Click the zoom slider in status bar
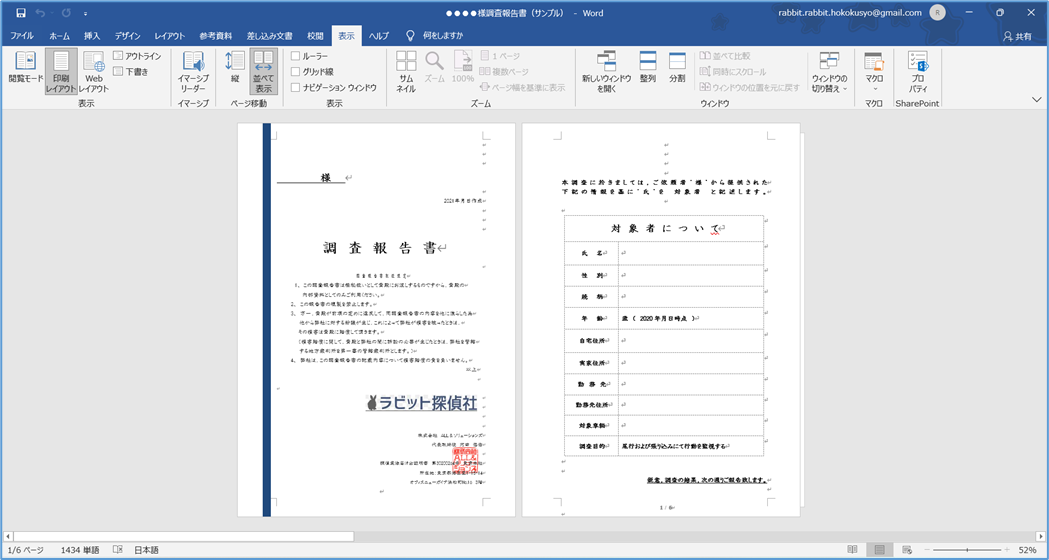This screenshot has height=560, width=1049. [x=966, y=550]
